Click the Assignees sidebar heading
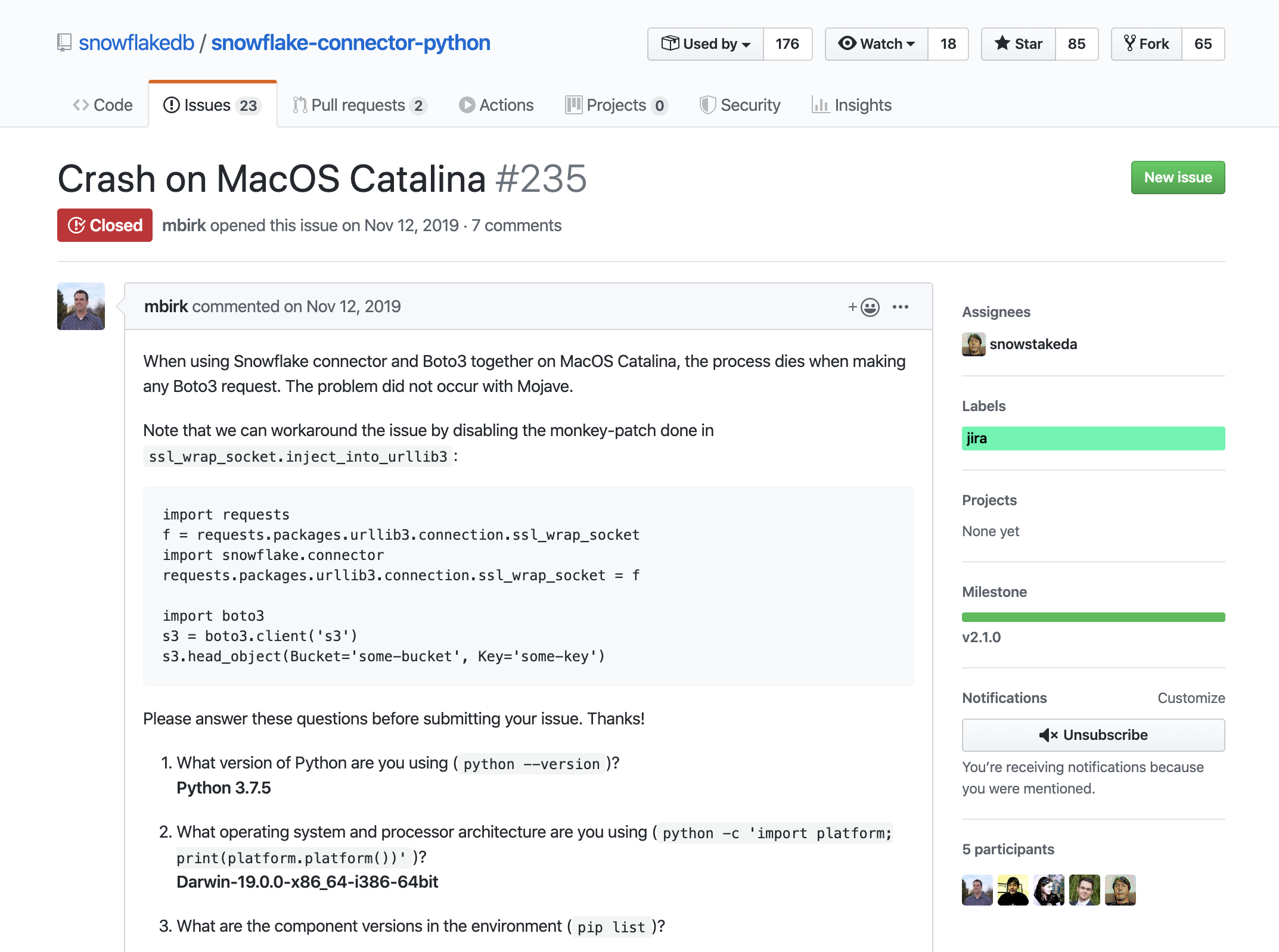Viewport: 1279px width, 952px height. click(996, 312)
